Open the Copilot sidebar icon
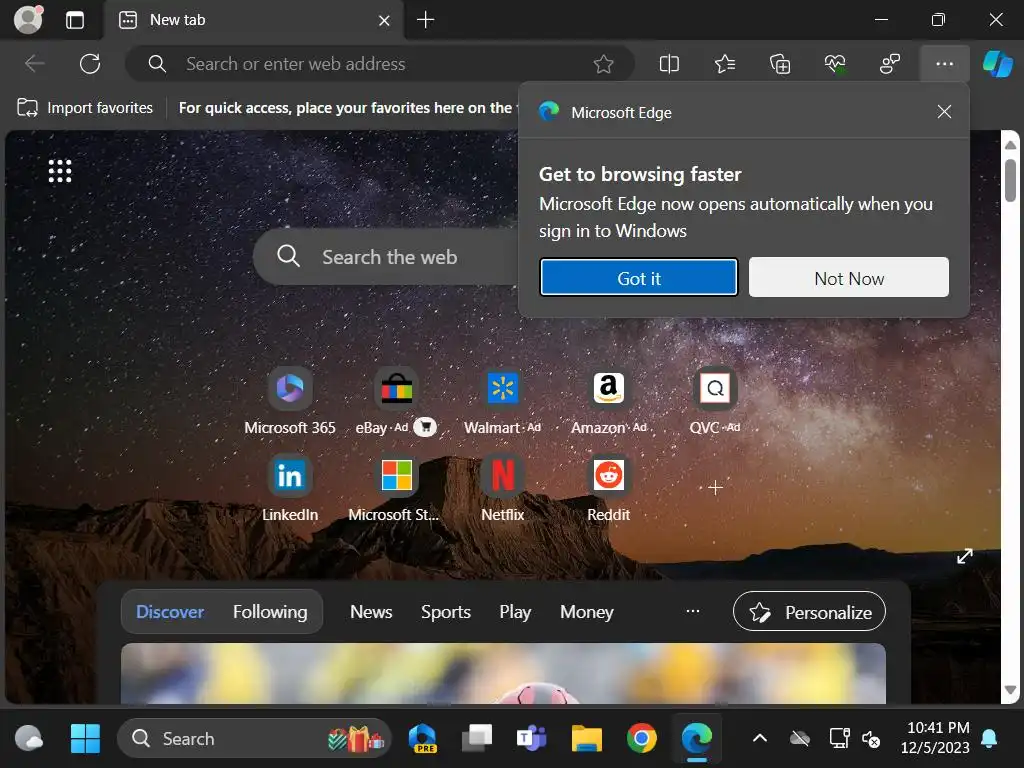The width and height of the screenshot is (1024, 768). coord(998,64)
